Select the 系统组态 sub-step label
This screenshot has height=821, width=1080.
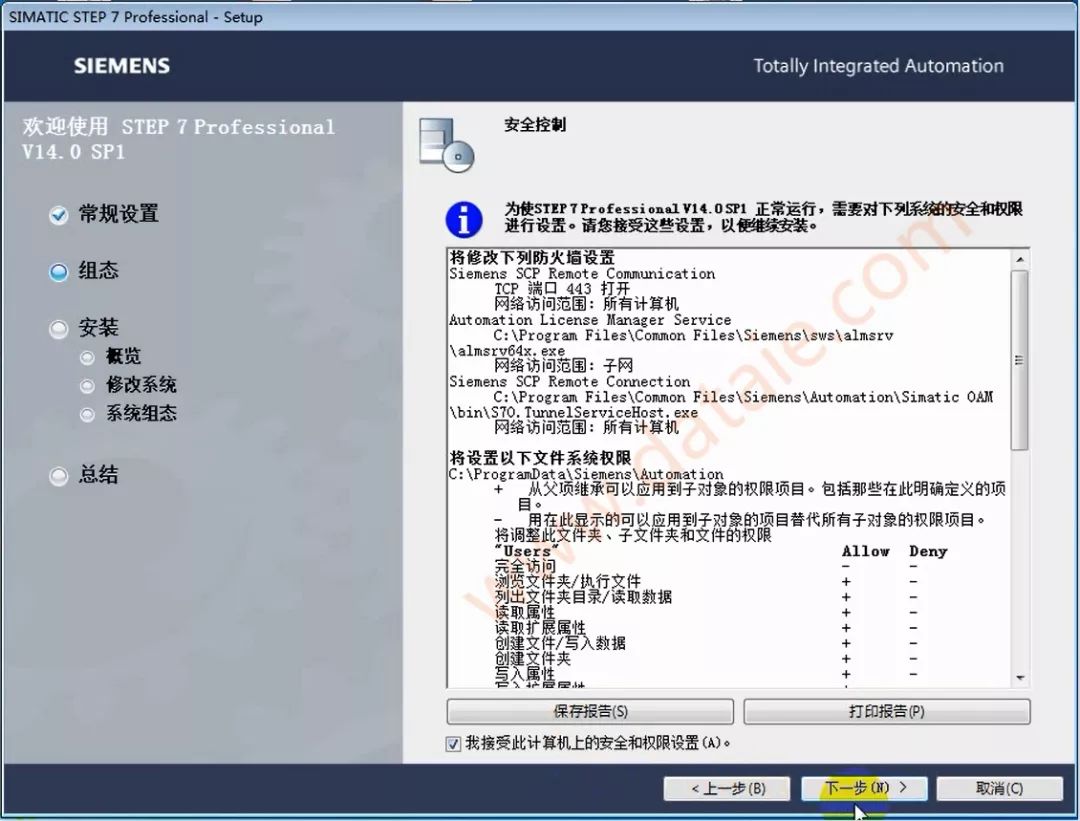(141, 413)
